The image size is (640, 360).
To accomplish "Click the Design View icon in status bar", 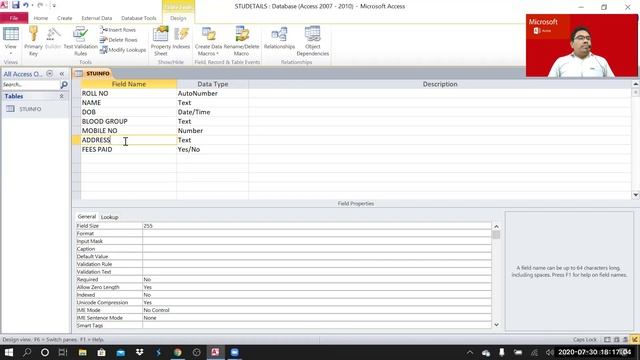I will (x=634, y=340).
